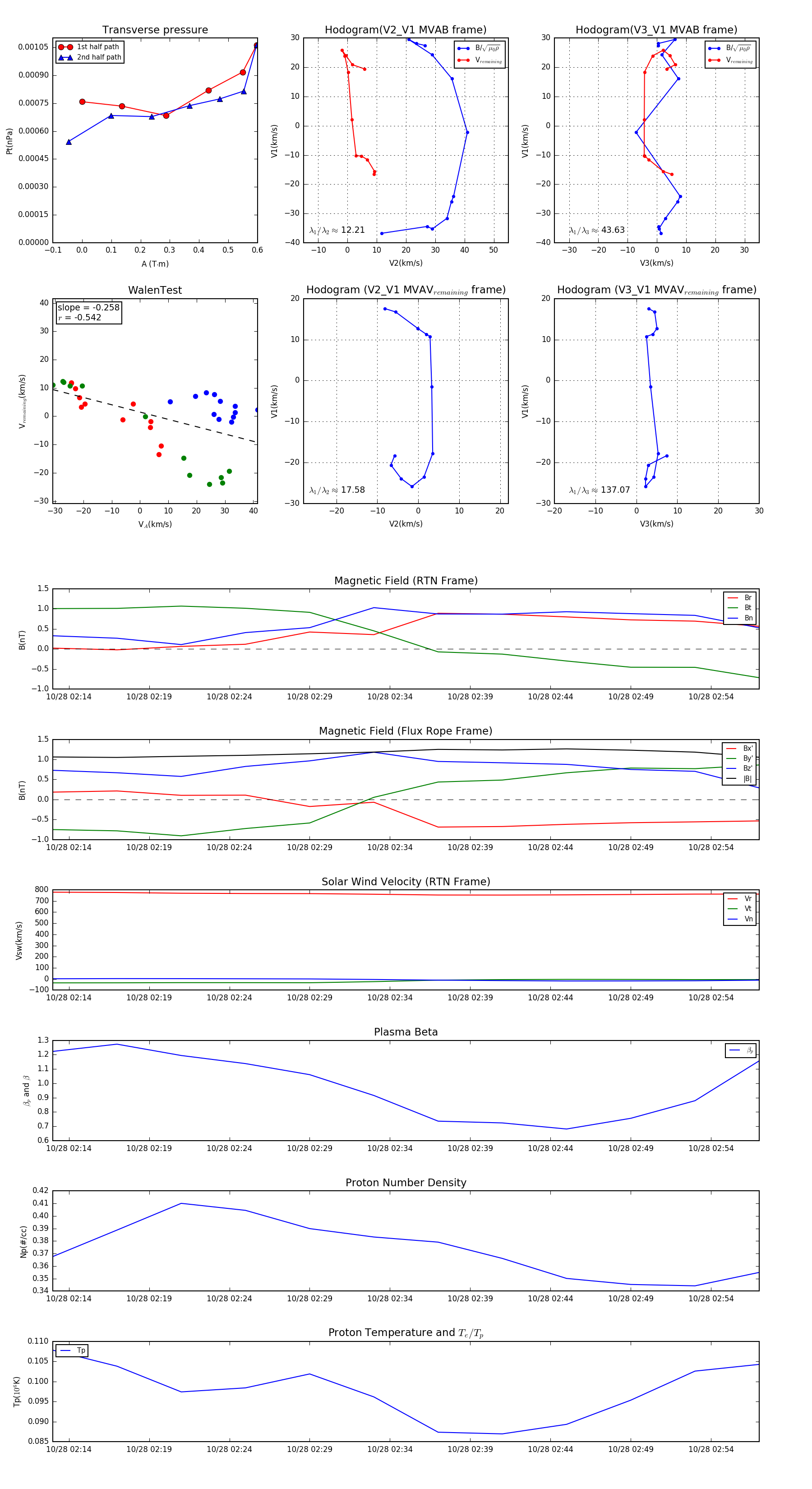Click the "slope = -0.258" annotation
This screenshot has width=812, height=1489.
point(88,308)
